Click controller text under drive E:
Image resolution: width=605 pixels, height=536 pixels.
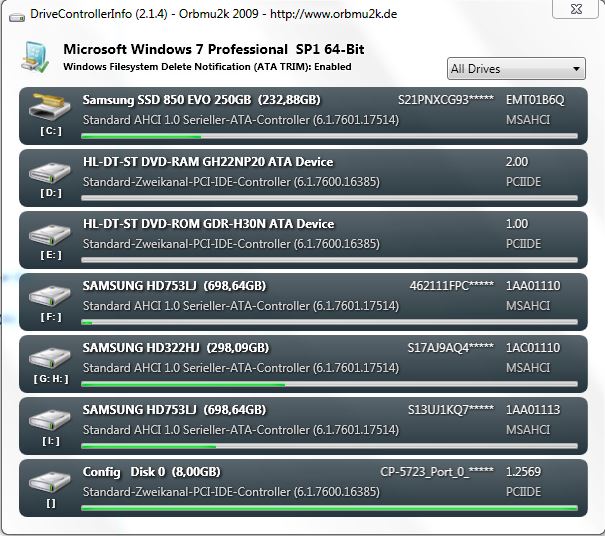(231, 244)
